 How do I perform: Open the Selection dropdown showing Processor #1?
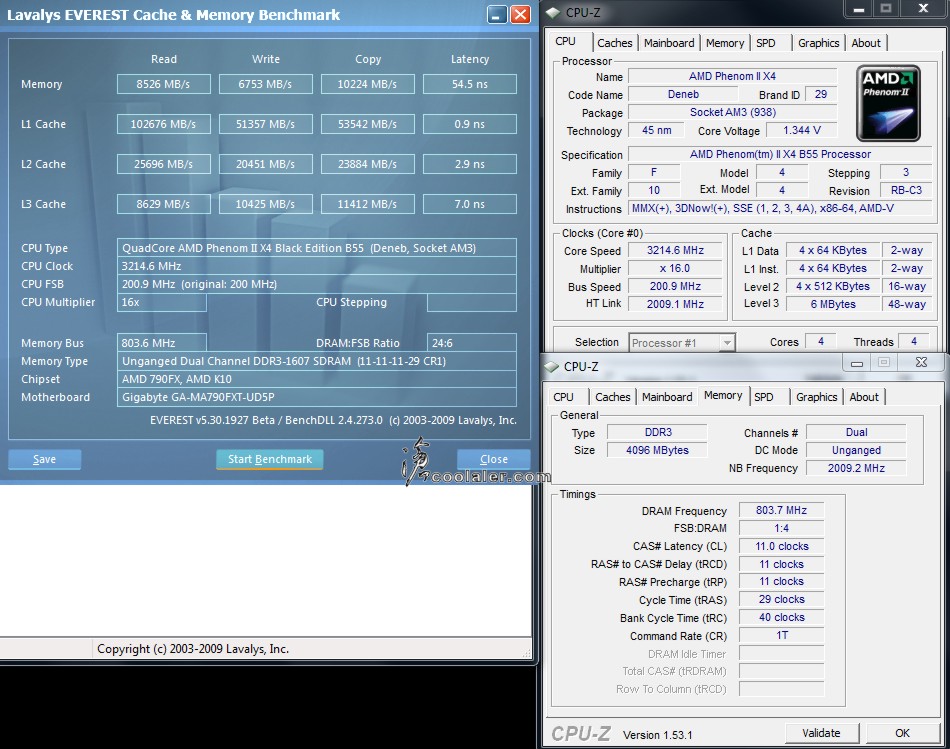(x=682, y=342)
